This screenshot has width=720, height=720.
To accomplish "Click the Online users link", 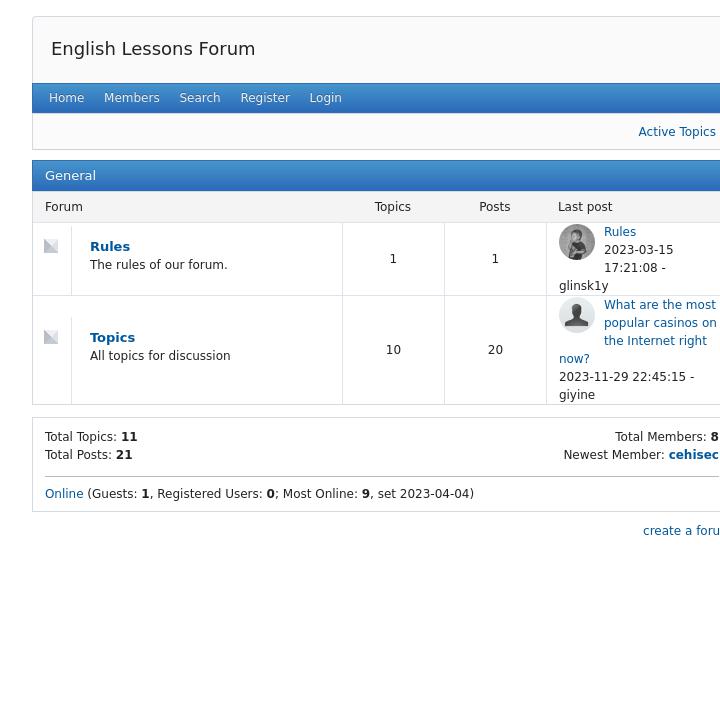I will pos(64,494).
